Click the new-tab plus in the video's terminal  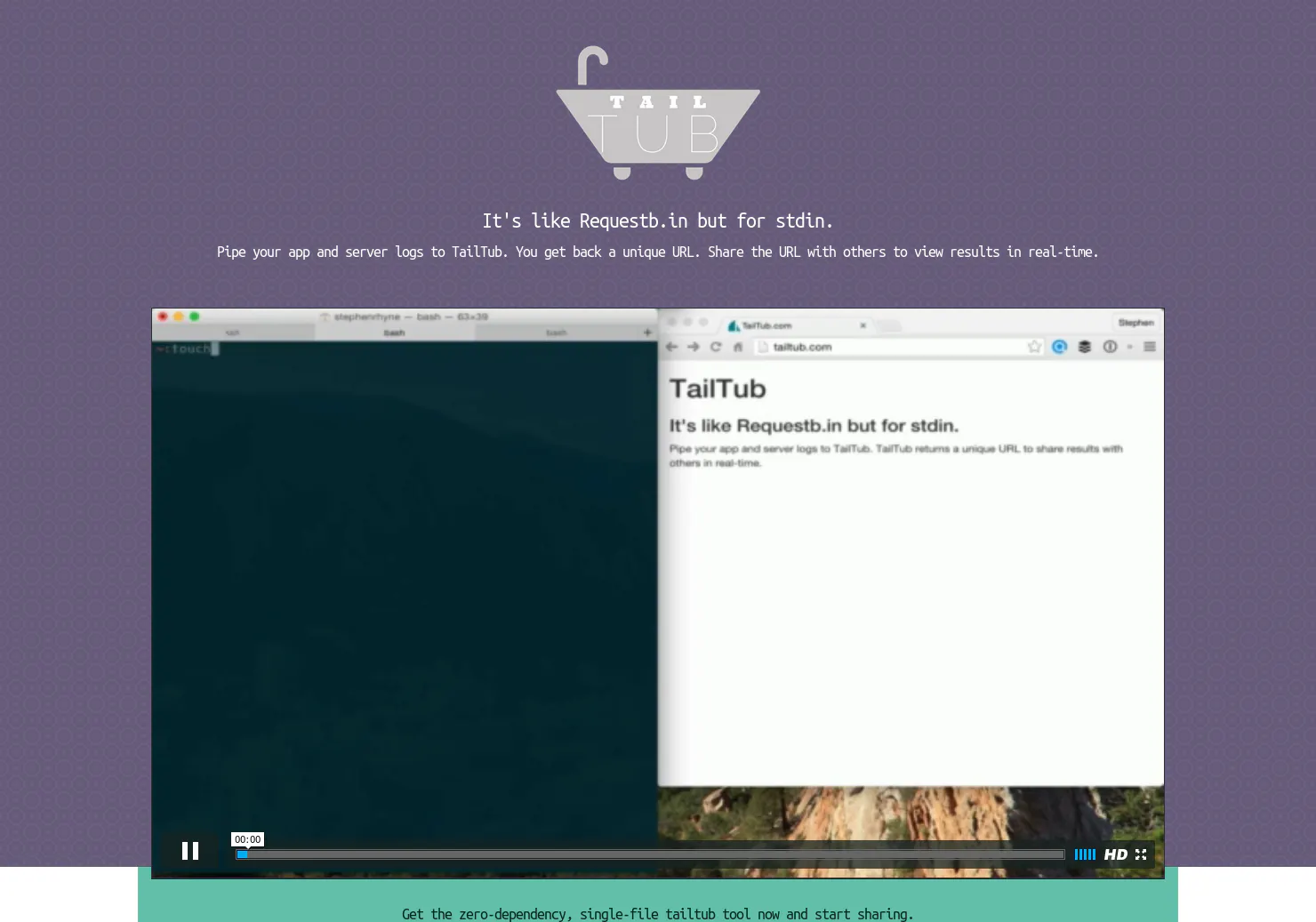[x=647, y=333]
